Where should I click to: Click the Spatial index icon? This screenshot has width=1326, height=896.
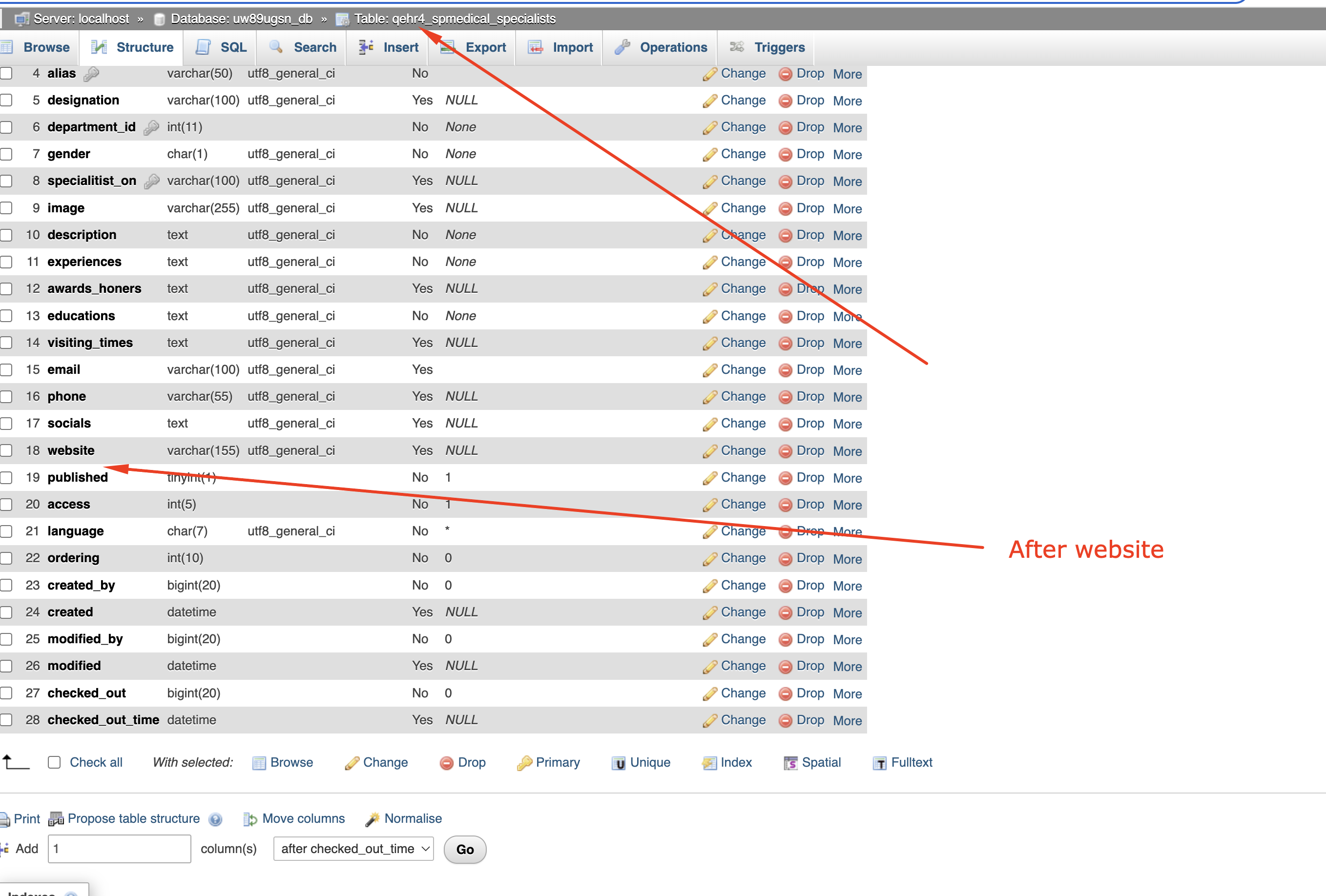click(x=790, y=763)
